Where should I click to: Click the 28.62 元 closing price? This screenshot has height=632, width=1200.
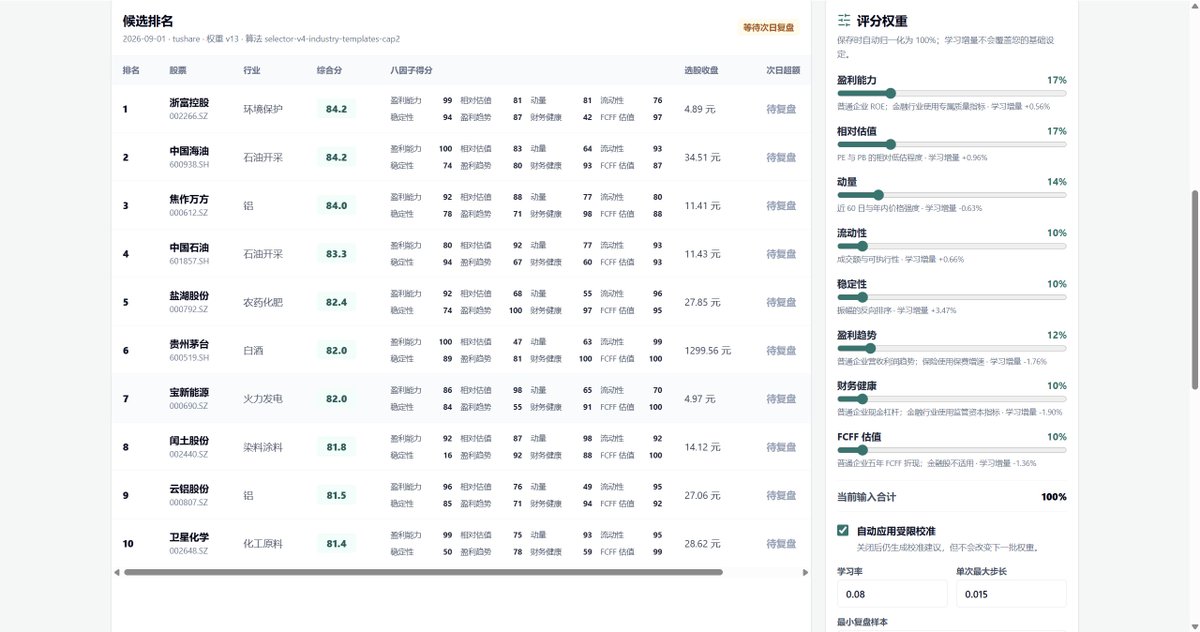[703, 544]
